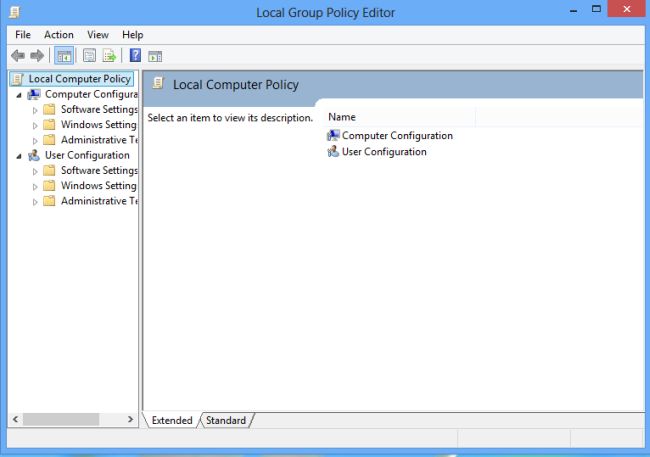Maximize the Local Group Policy Editor window

pyautogui.click(x=596, y=9)
